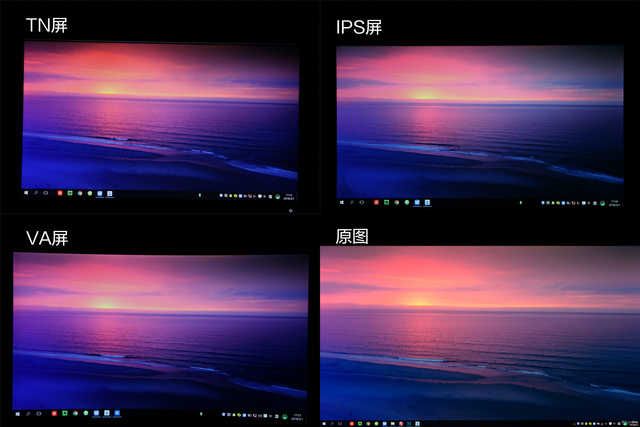The image size is (640, 427).
Task: Switch to the first blue running app on TN屏
Action: (x=100, y=194)
